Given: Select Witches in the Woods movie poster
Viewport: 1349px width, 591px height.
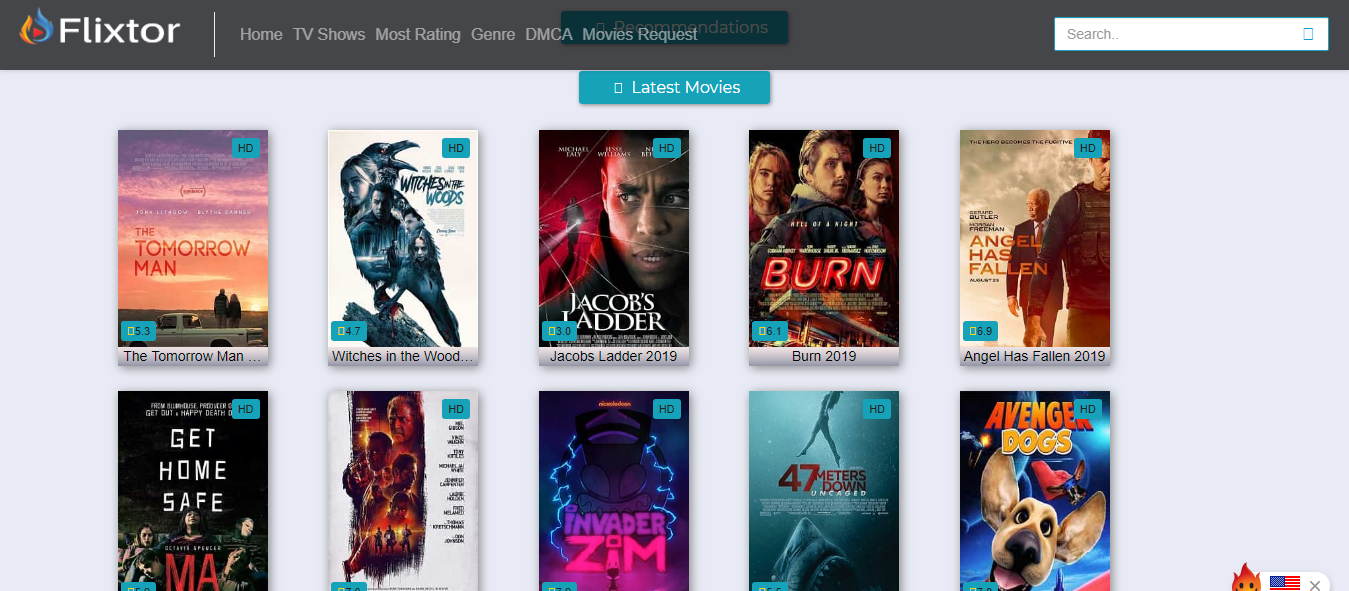Looking at the screenshot, I should 403,238.
